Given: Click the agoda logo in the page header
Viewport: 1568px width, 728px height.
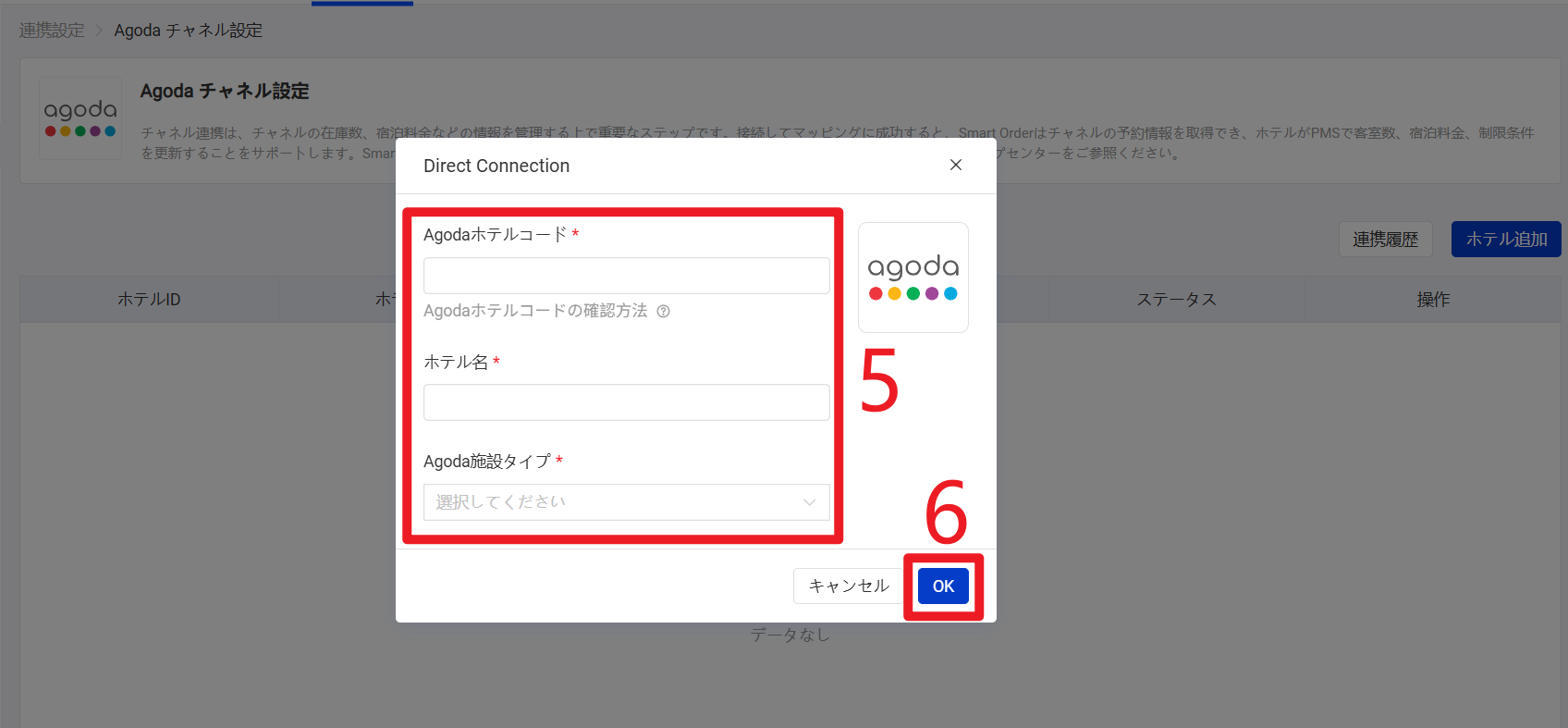Looking at the screenshot, I should coord(80,118).
